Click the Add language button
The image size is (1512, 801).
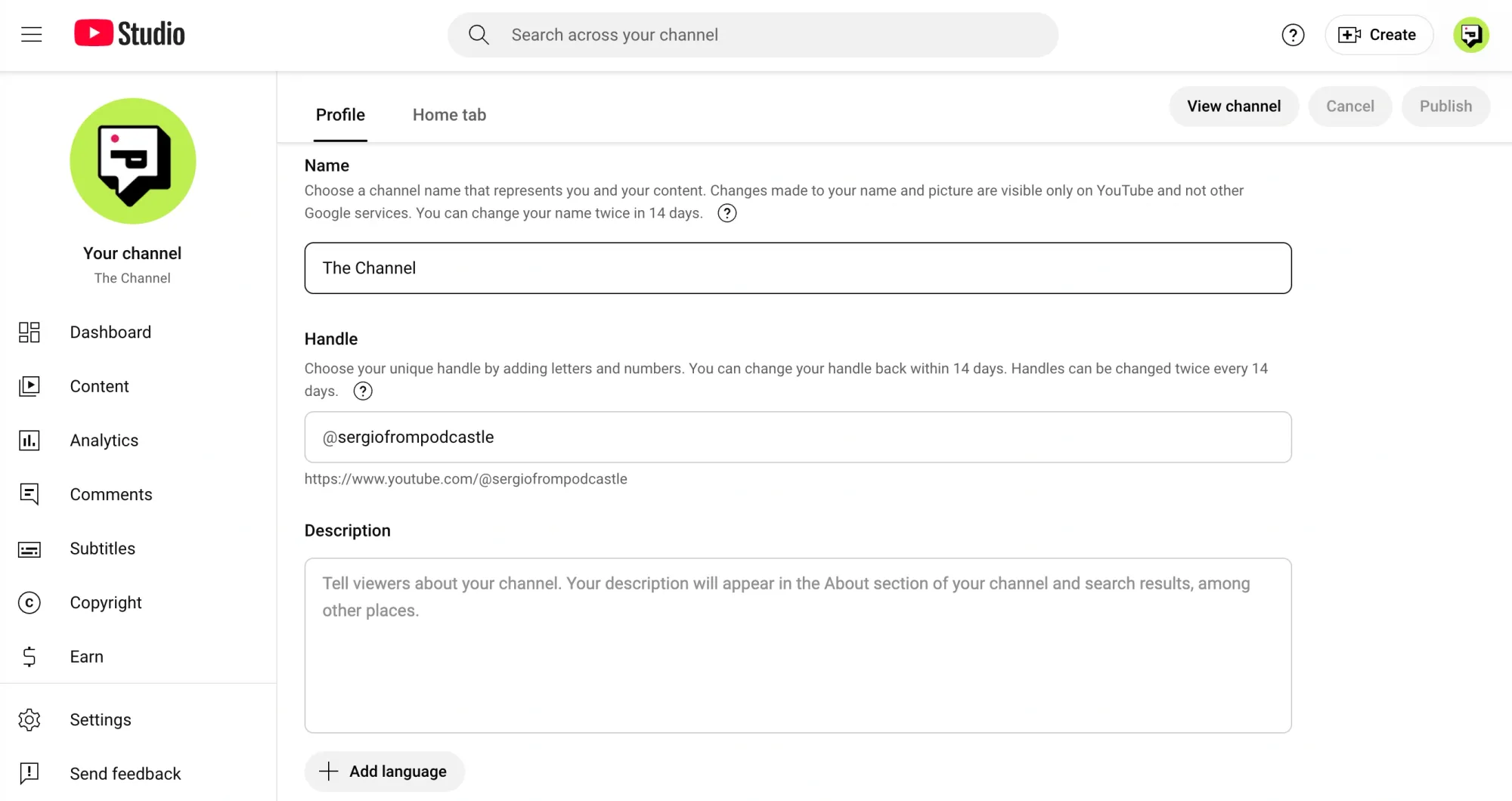(x=384, y=771)
